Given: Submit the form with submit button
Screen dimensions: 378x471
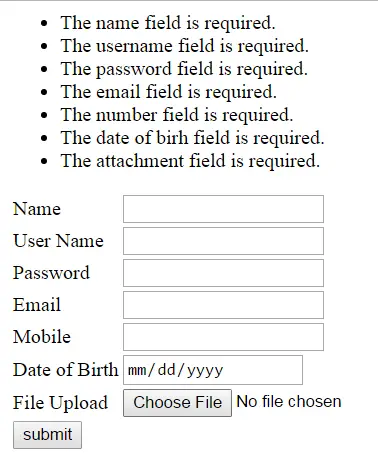Looking at the screenshot, I should [x=47, y=435].
